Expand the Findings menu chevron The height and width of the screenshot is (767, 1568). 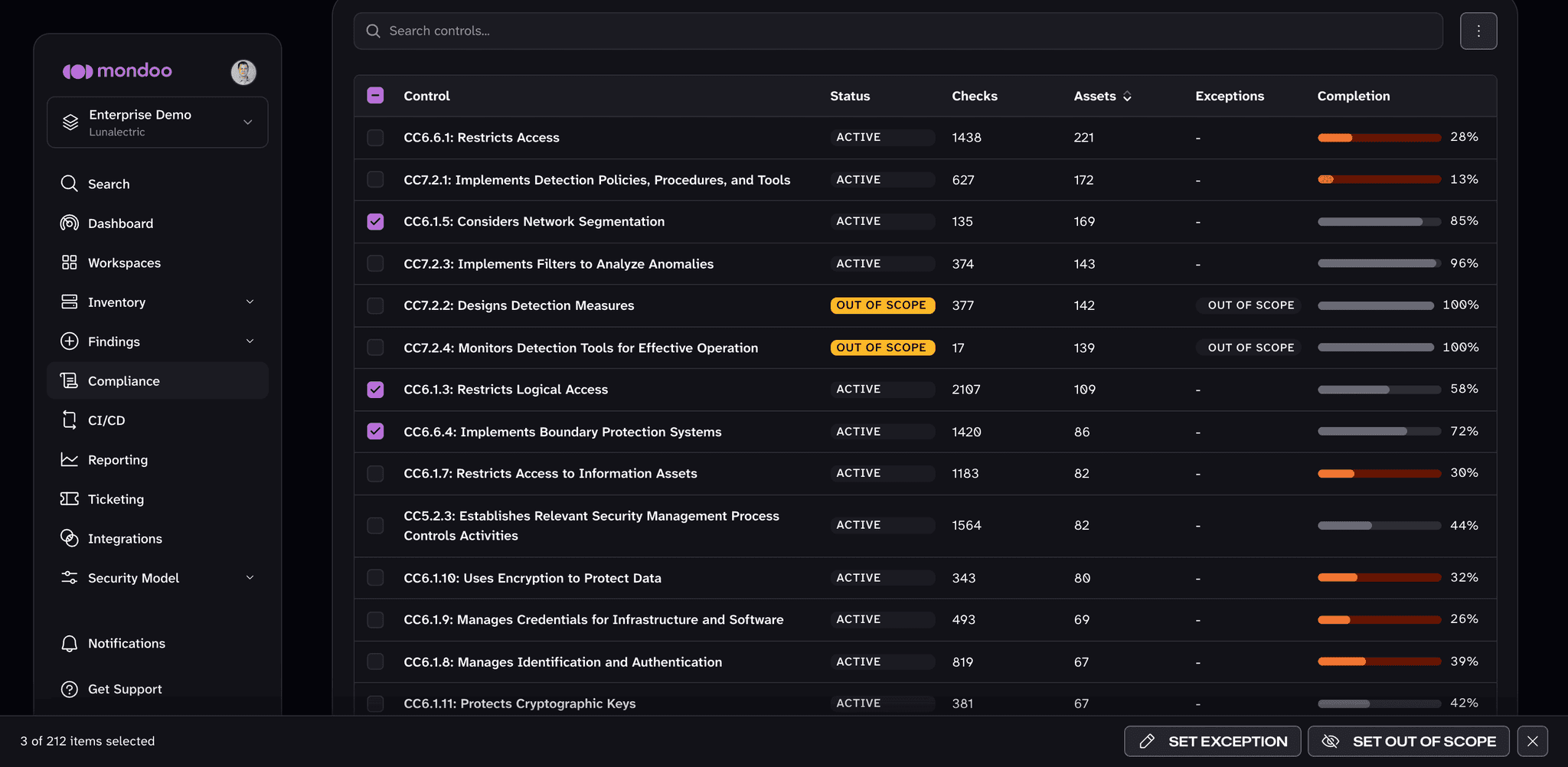click(250, 341)
